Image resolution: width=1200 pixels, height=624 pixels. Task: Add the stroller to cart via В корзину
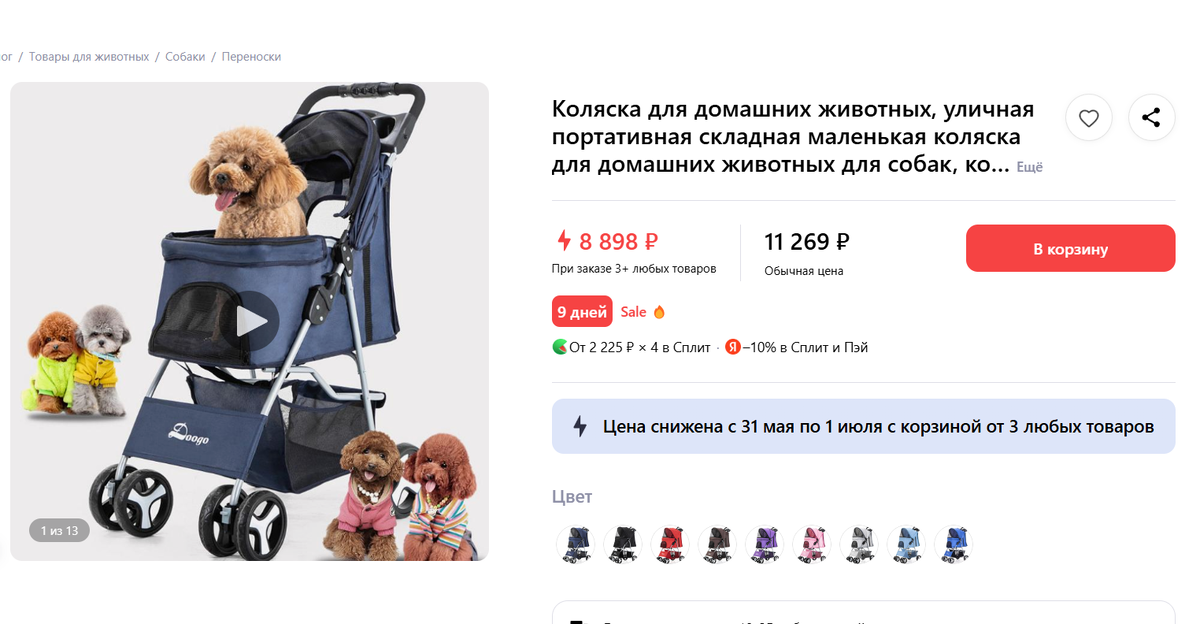click(1069, 248)
